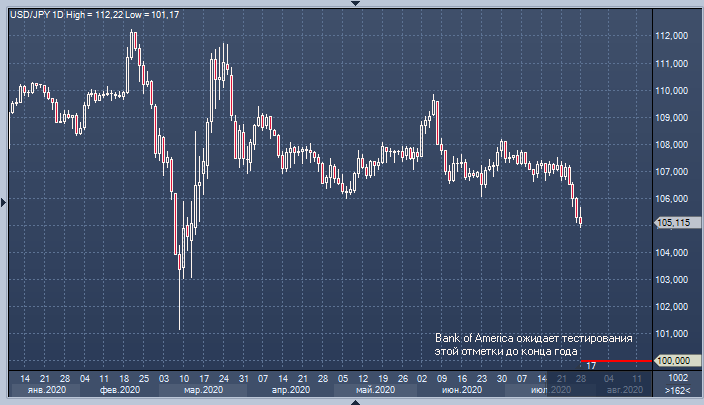Screen dimensions: 704x405
Task: Select the 105,115 current price label
Action: tap(674, 223)
